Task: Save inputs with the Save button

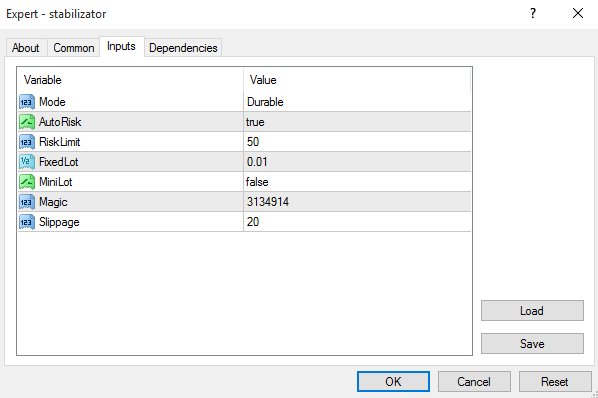Action: (532, 343)
